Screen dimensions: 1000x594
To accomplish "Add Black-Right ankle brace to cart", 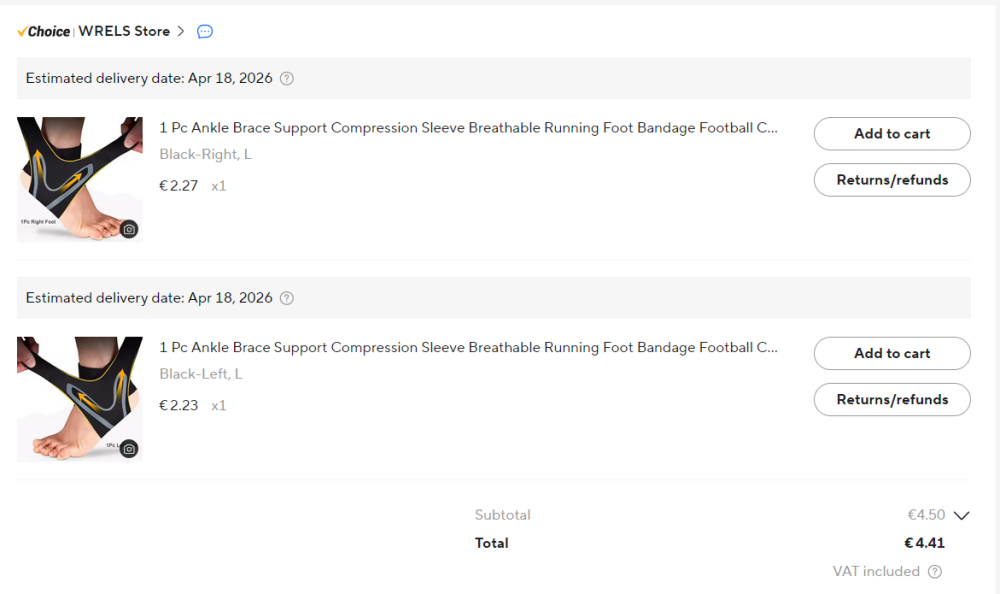I will [x=892, y=133].
